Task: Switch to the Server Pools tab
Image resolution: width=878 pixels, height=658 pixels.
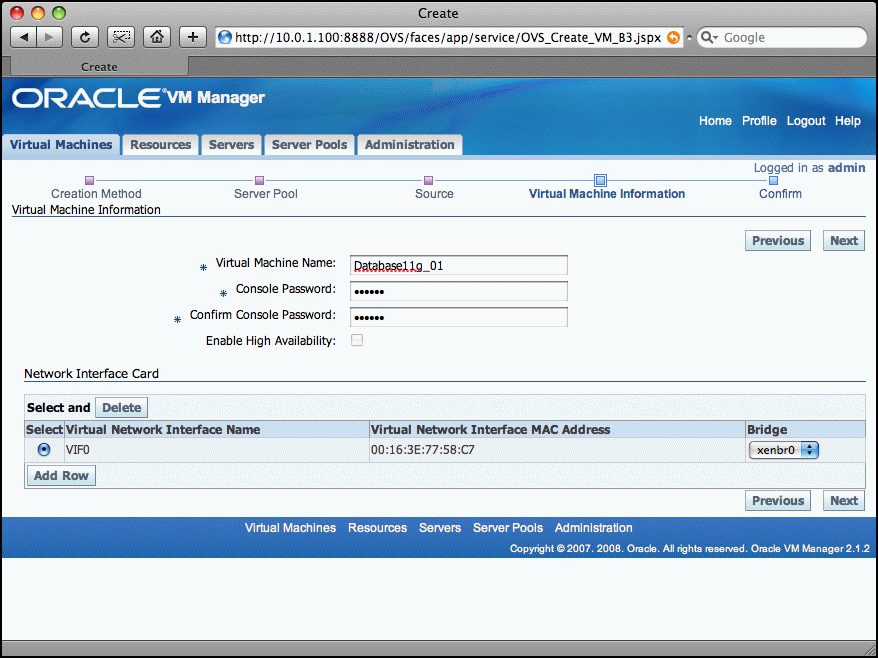Action: (309, 145)
